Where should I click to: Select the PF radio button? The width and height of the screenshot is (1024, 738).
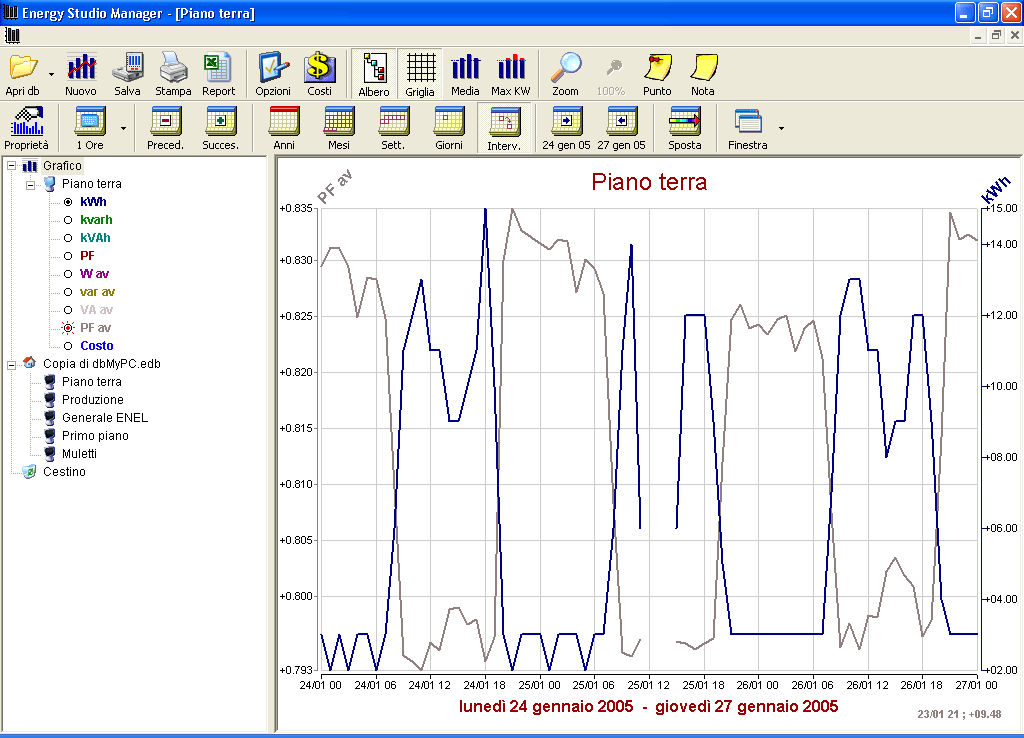(x=68, y=256)
